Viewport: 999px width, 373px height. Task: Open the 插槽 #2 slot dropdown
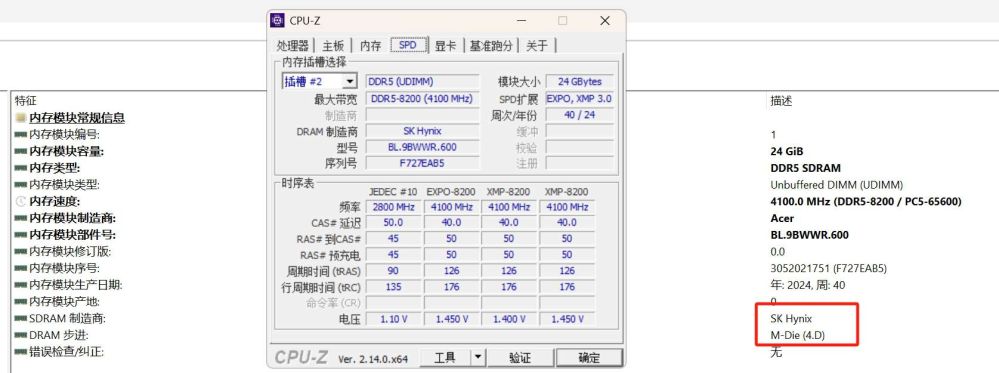click(x=320, y=82)
